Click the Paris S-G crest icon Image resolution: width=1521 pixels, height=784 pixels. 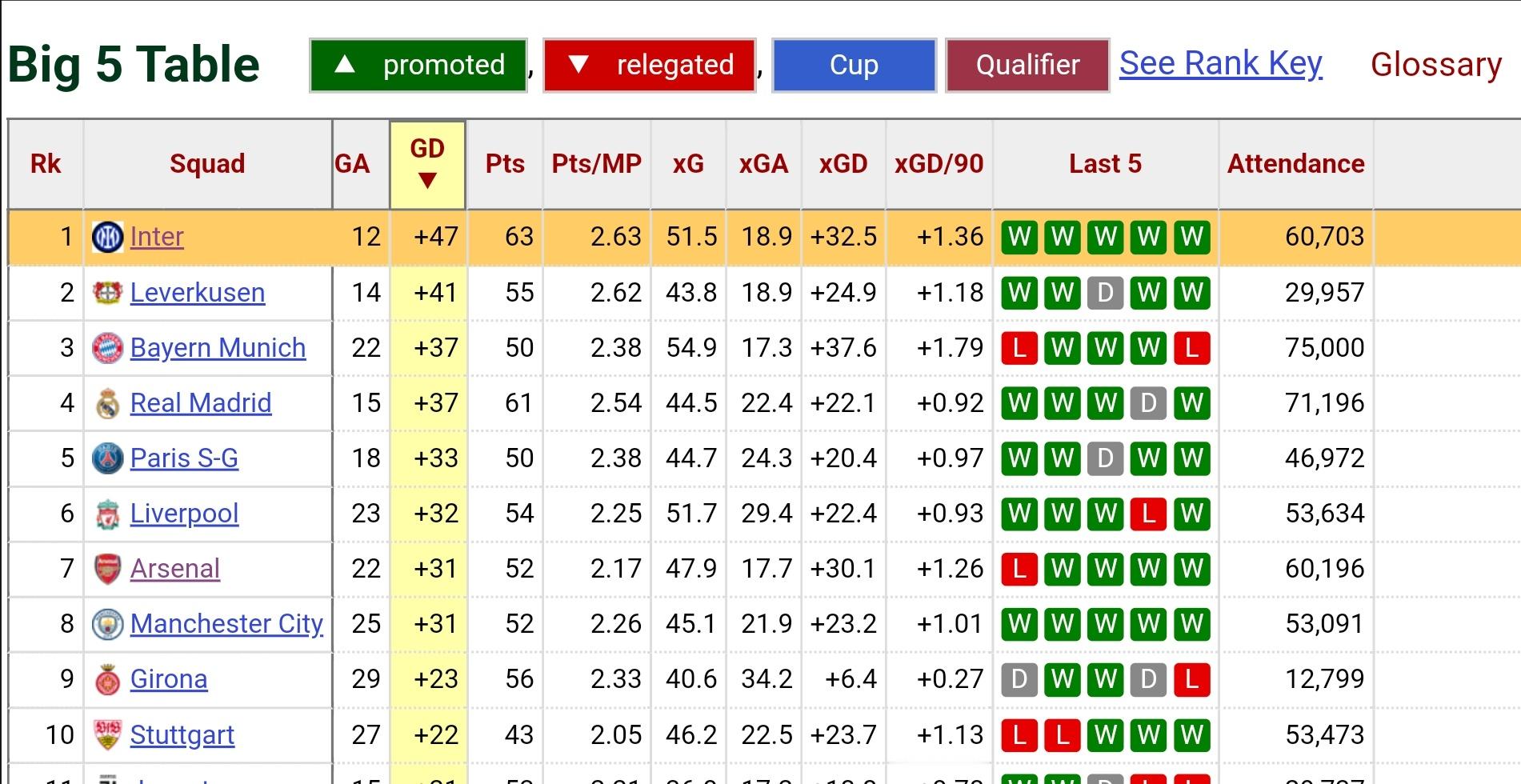(x=107, y=458)
